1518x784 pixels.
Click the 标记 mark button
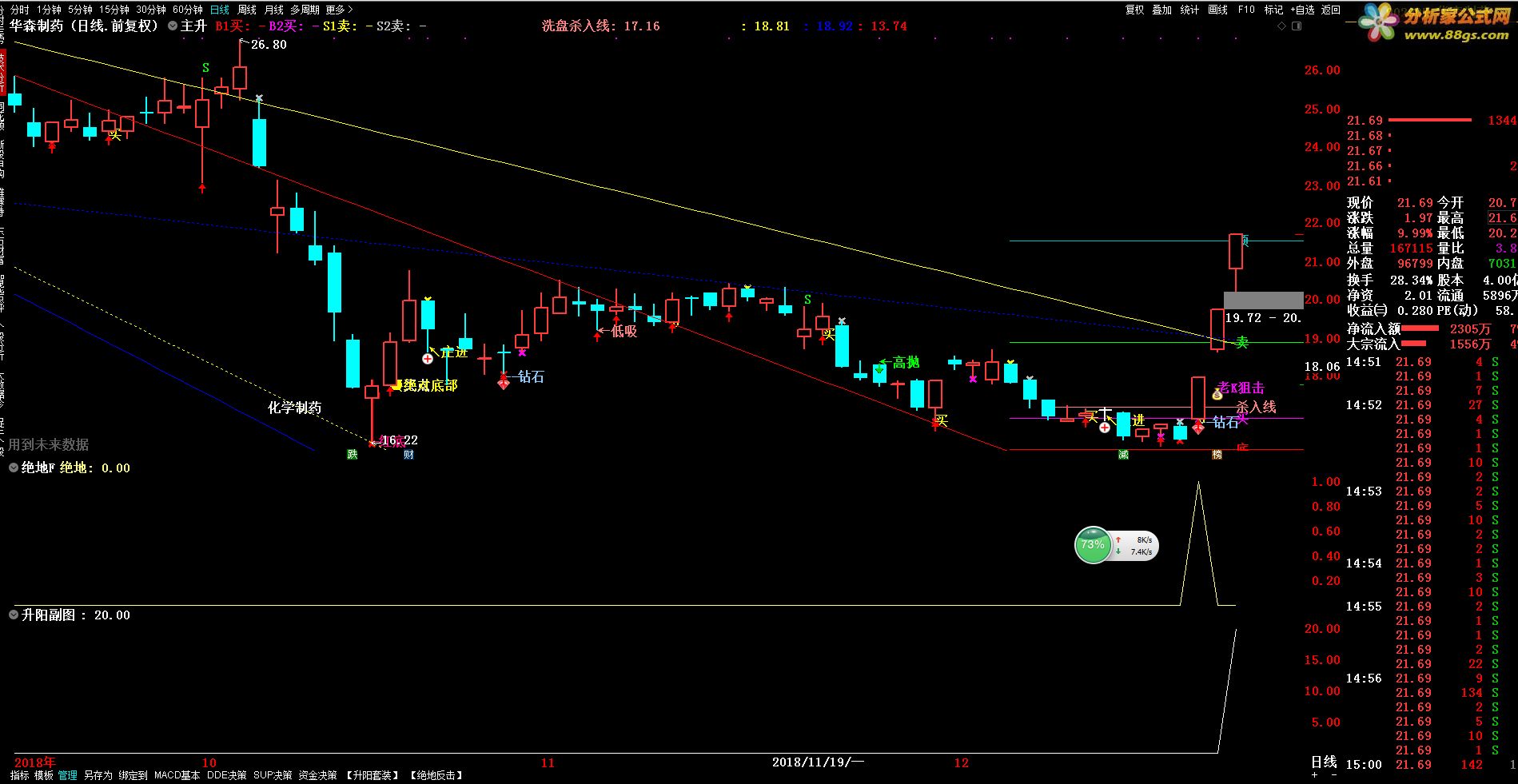tap(1273, 10)
